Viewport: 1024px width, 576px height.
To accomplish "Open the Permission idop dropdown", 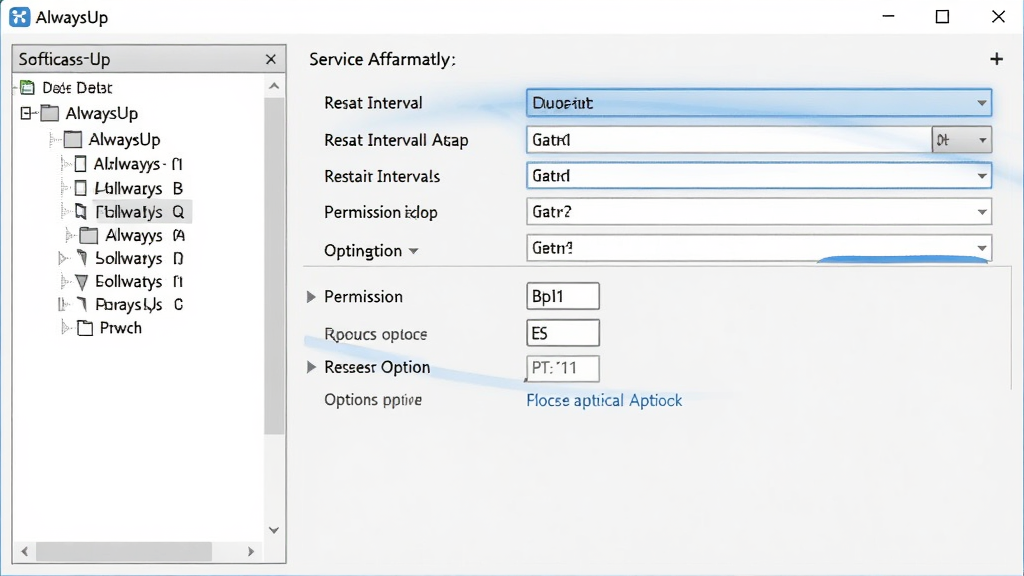I will (x=759, y=212).
